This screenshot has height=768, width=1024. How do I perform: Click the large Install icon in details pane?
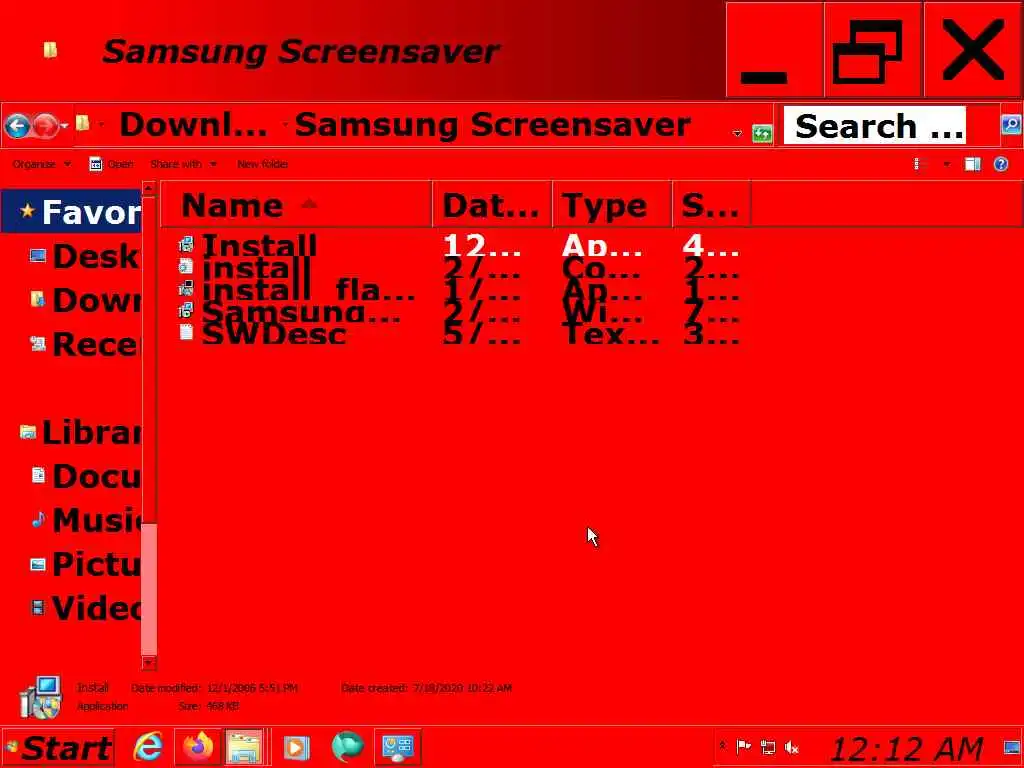40,697
